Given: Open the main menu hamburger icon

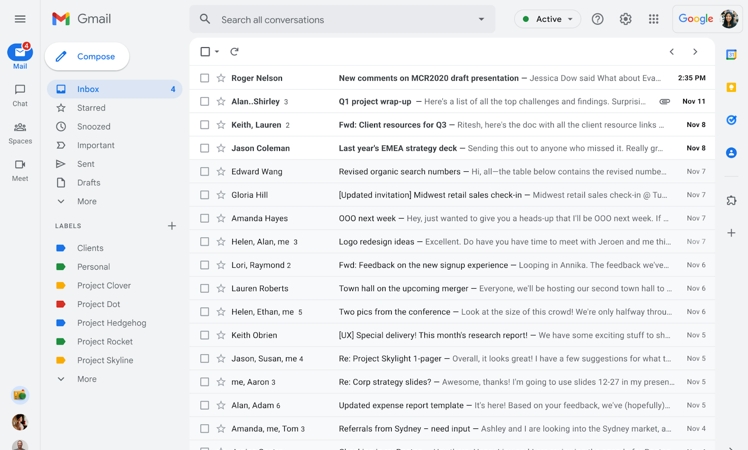Looking at the screenshot, I should coord(20,19).
